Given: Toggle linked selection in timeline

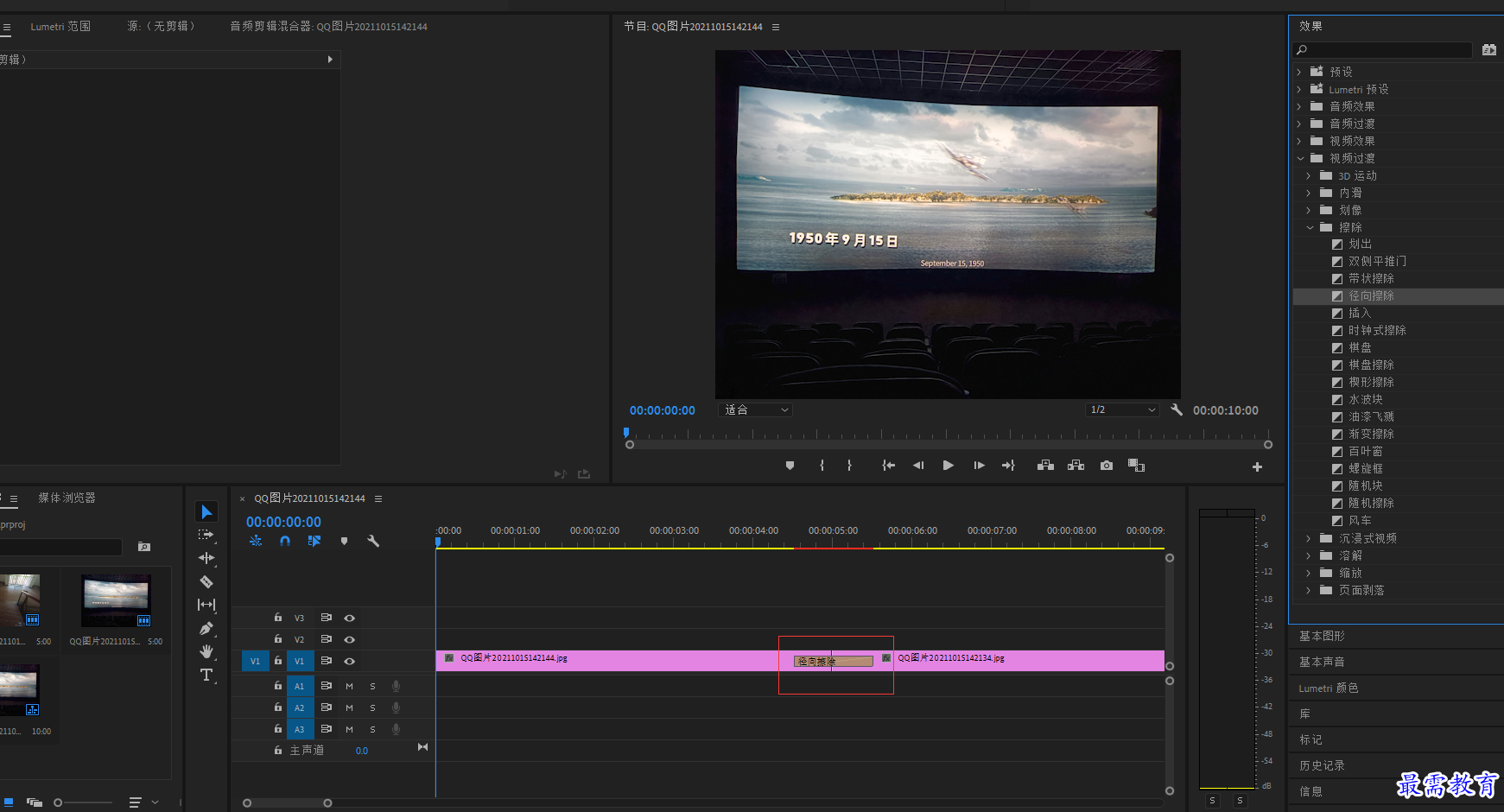Looking at the screenshot, I should [x=314, y=541].
